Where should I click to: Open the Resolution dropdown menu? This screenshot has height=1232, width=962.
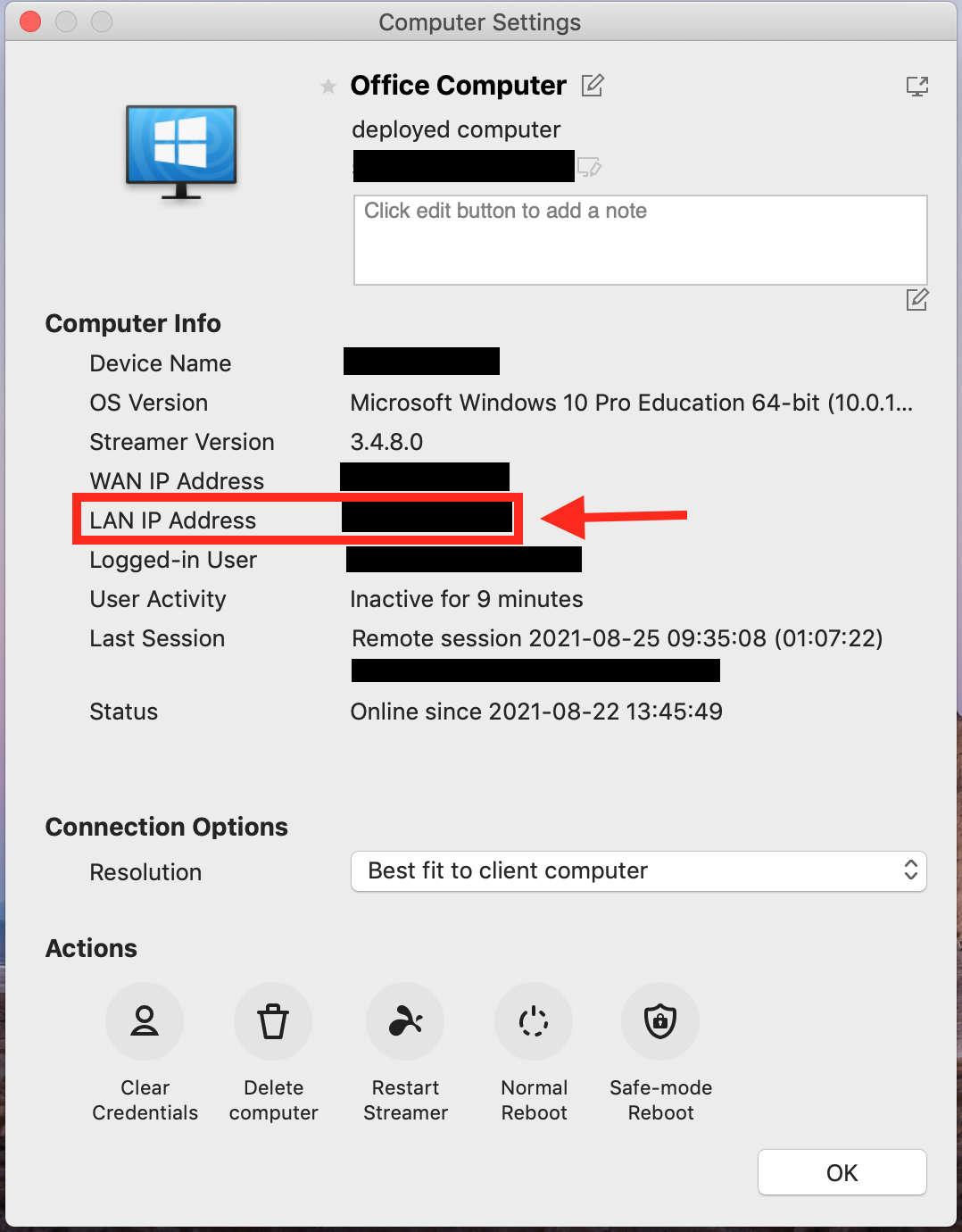(x=639, y=871)
